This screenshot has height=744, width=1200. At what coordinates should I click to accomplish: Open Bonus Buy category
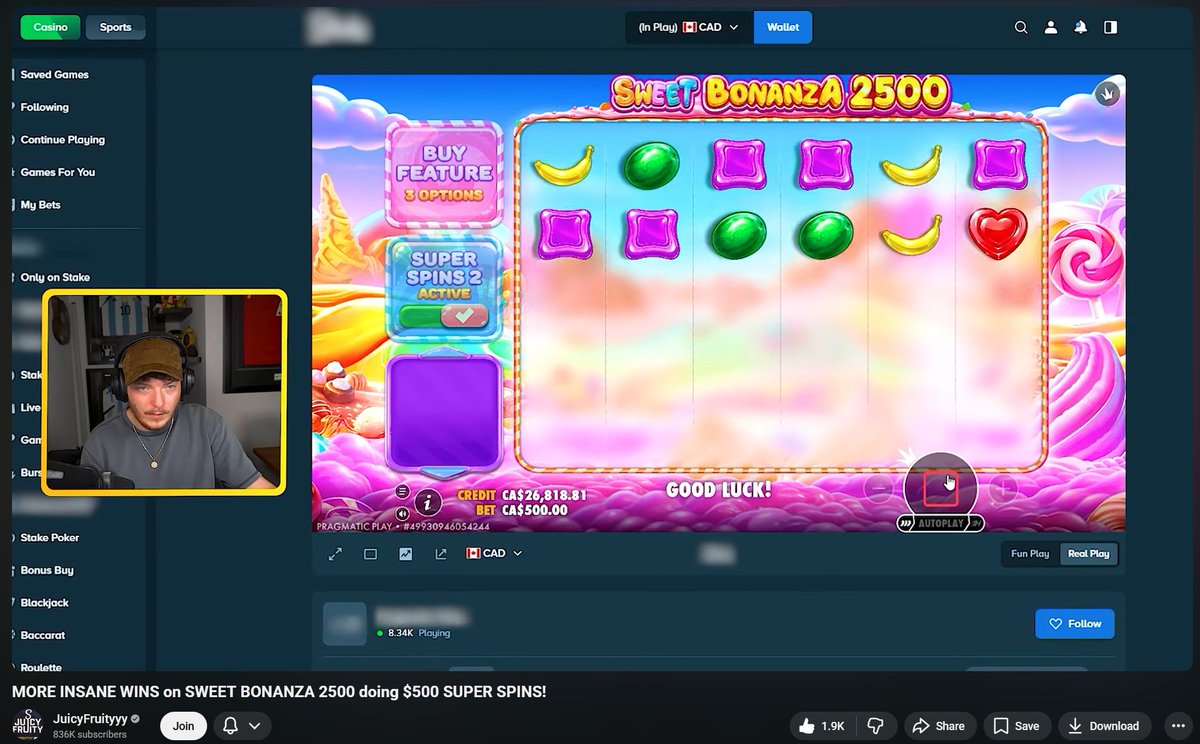point(47,570)
